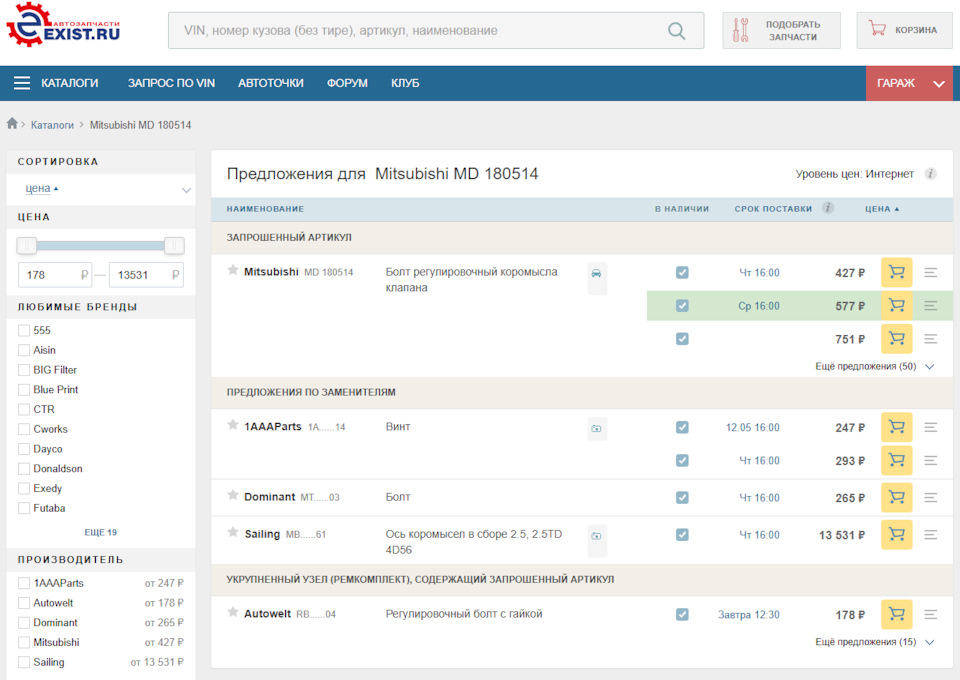Screen dimensions: 960x680
Task: Favorite the Autowelt star
Action: pyautogui.click(x=233, y=612)
